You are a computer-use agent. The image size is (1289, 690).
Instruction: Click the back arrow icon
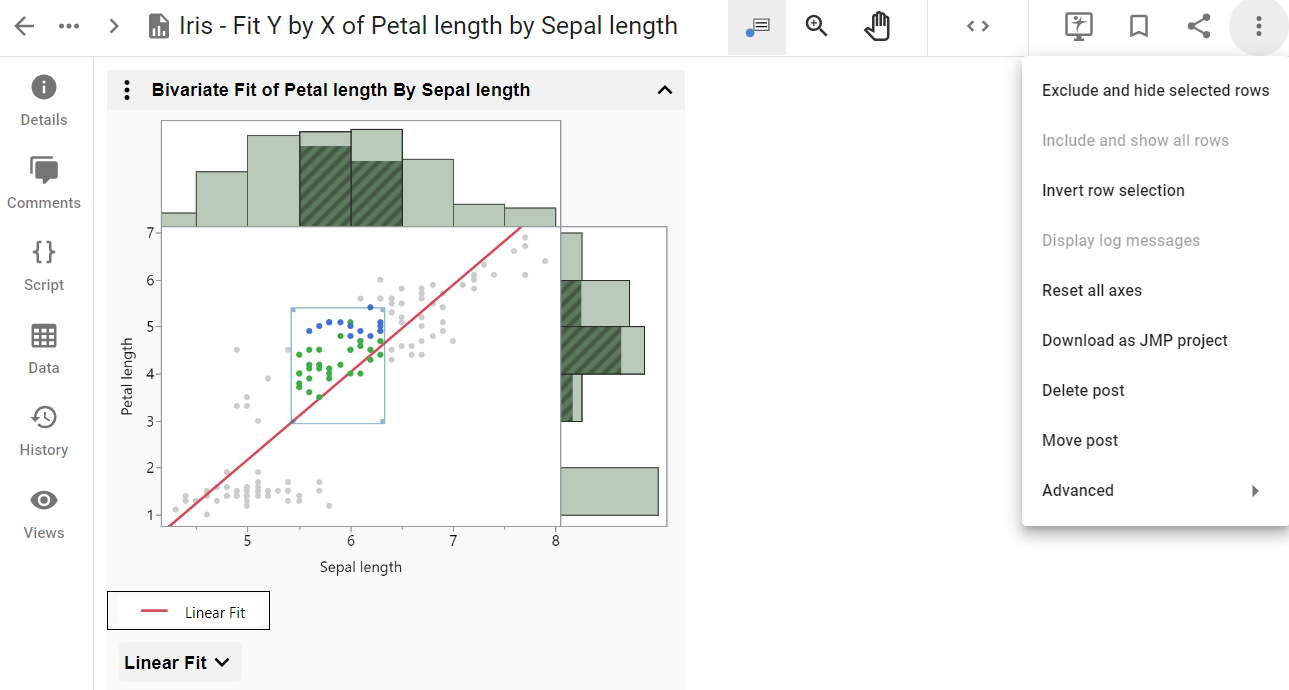click(x=25, y=27)
